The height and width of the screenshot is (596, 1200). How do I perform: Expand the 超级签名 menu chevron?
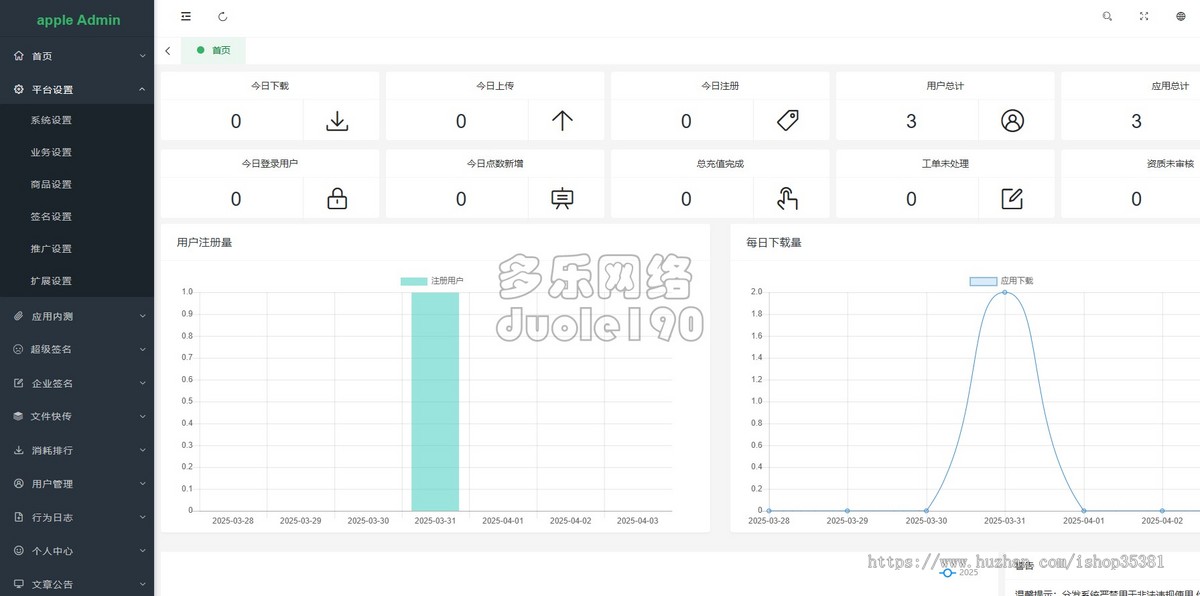142,349
